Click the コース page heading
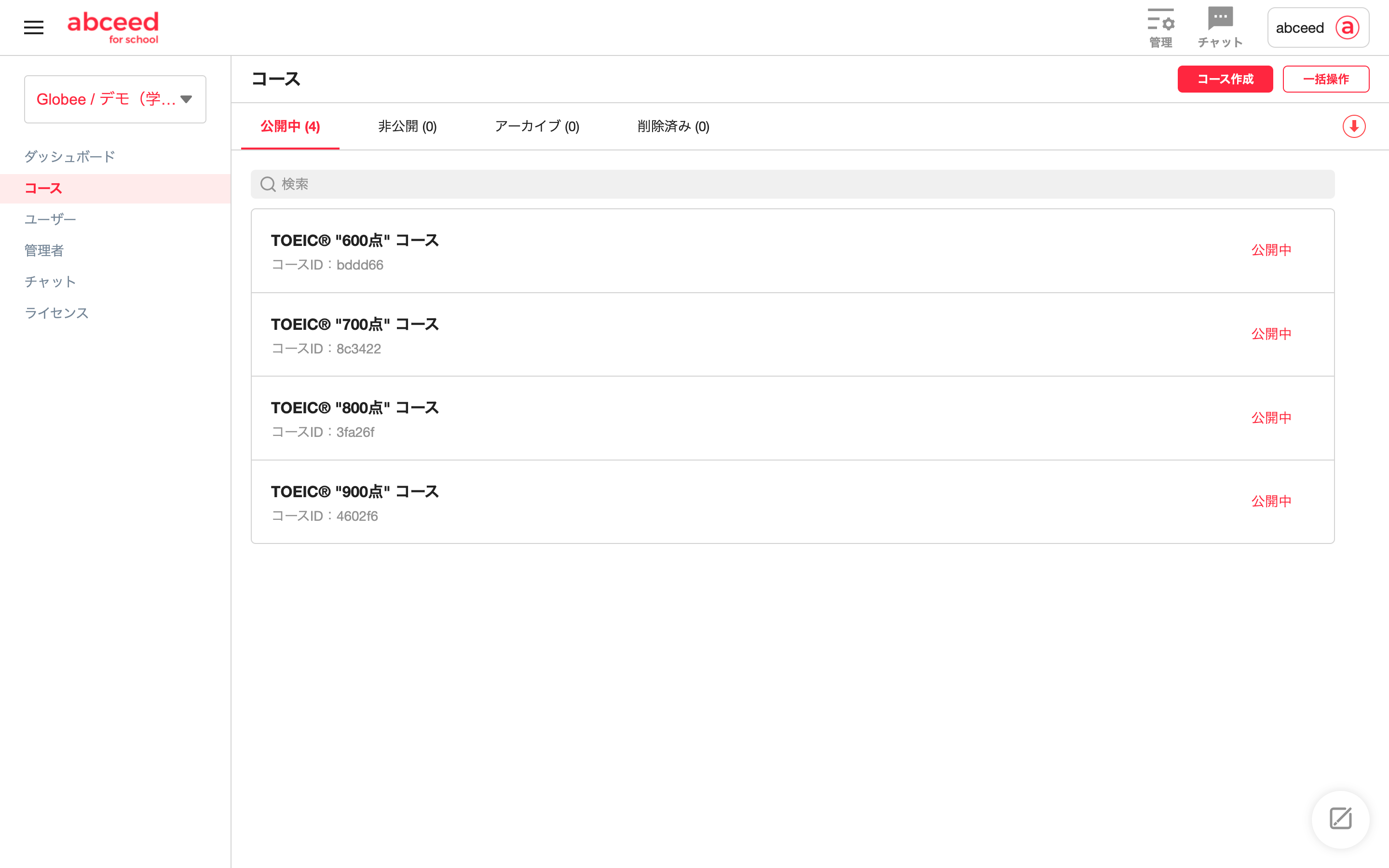The width and height of the screenshot is (1389, 868). pyautogui.click(x=276, y=79)
